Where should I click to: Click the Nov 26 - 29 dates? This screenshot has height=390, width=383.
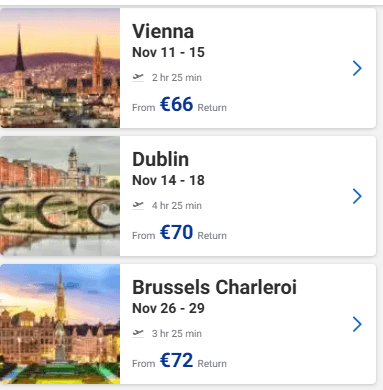[x=168, y=308]
